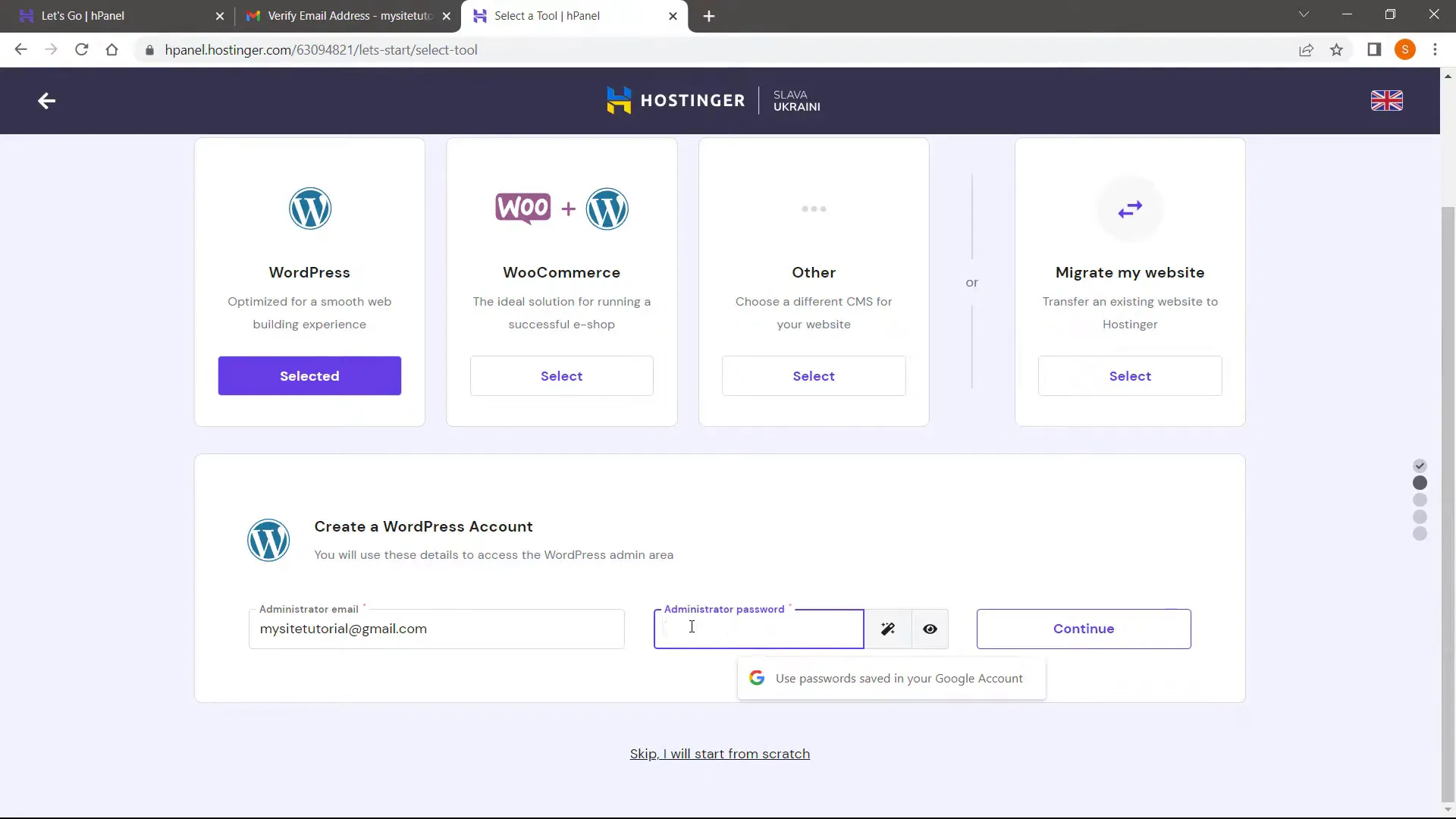
Task: Click the migrate arrows icon
Action: [1130, 209]
